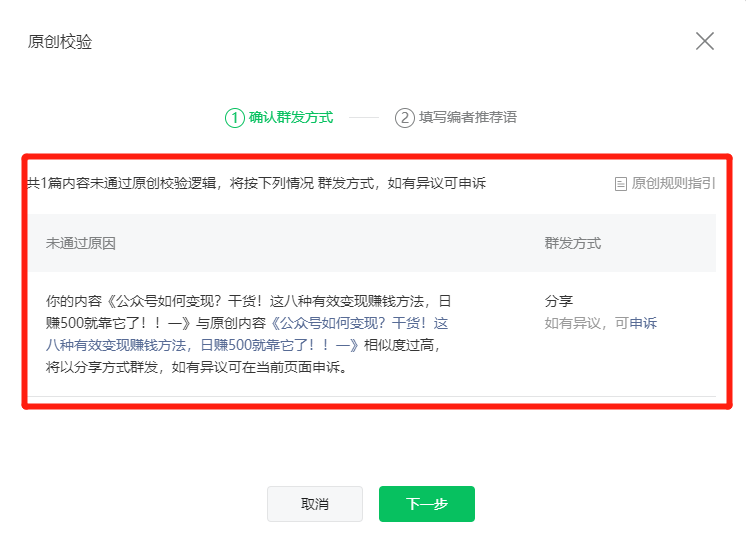Image resolution: width=746 pixels, height=547 pixels.
Task: Click the text 将以分享方式群发
Action: [x=102, y=367]
